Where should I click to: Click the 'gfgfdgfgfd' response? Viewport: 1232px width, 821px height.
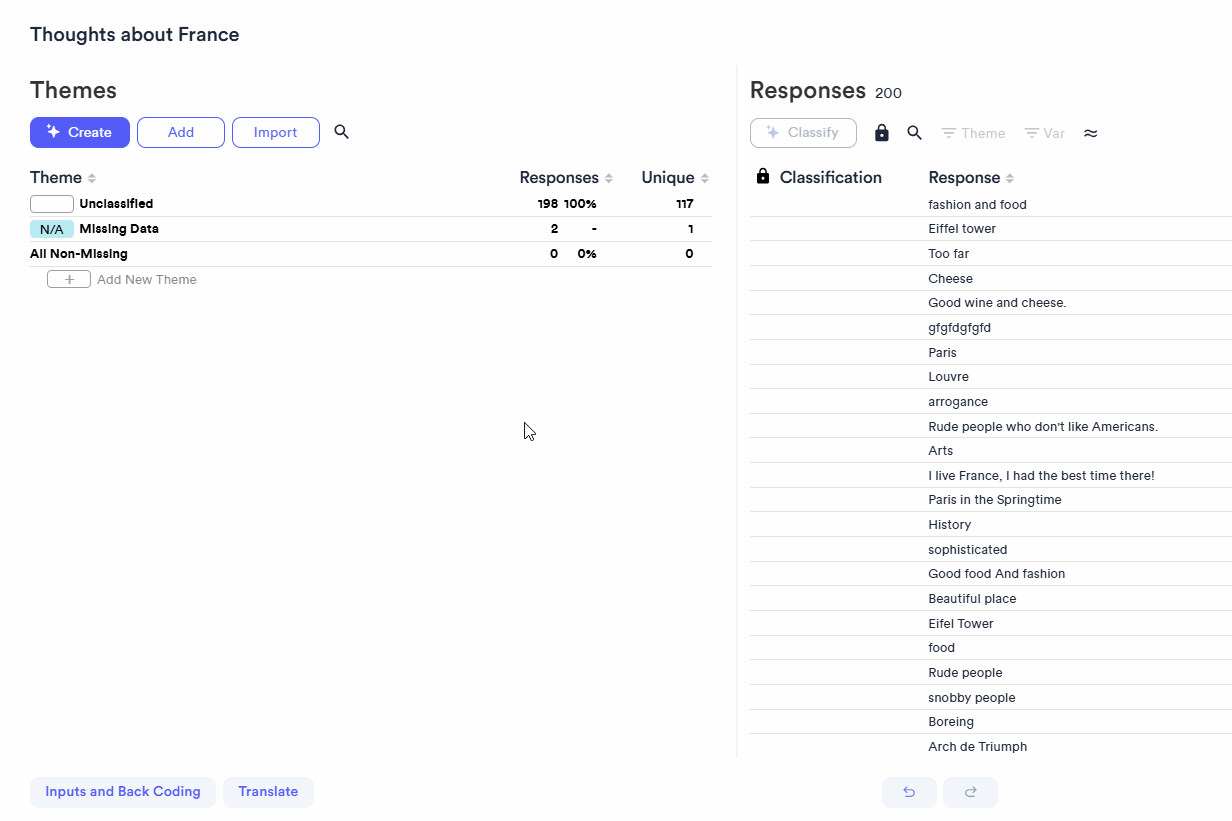click(959, 328)
